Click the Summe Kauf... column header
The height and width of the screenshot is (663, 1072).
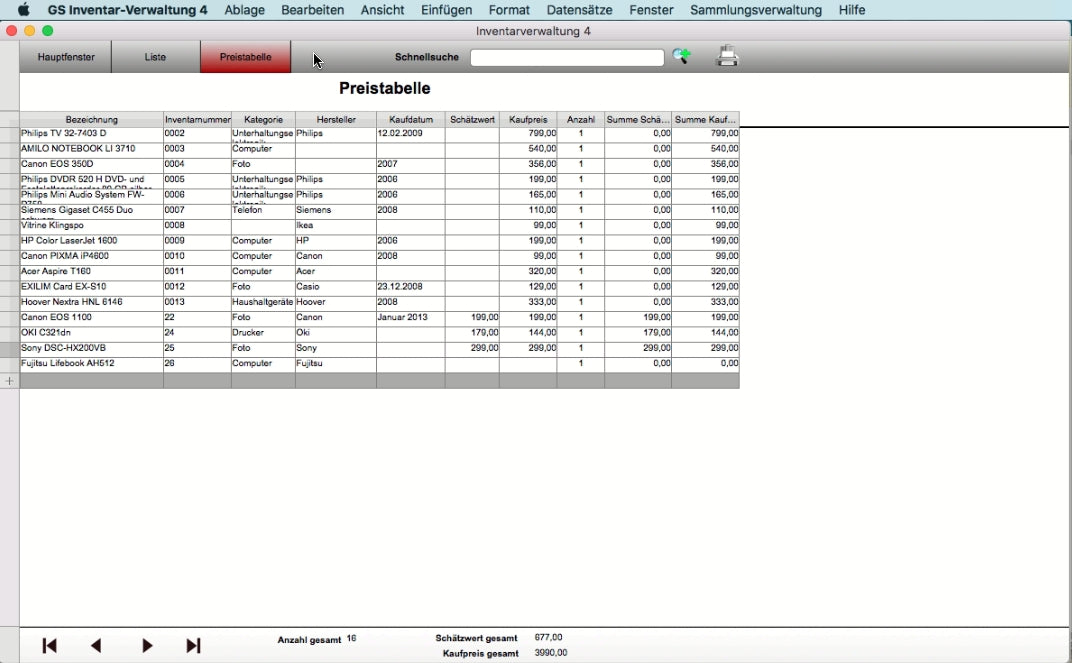[706, 119]
